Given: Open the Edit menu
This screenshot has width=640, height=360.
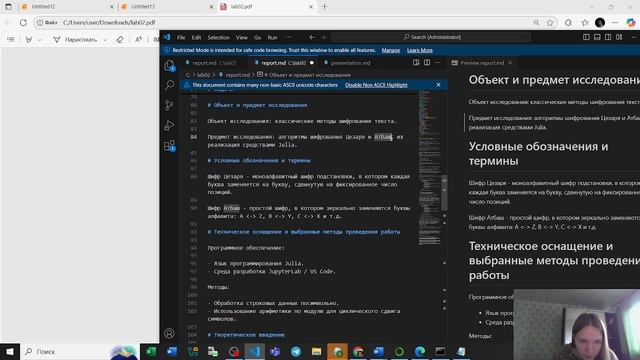Looking at the screenshot, I should tap(196, 38).
